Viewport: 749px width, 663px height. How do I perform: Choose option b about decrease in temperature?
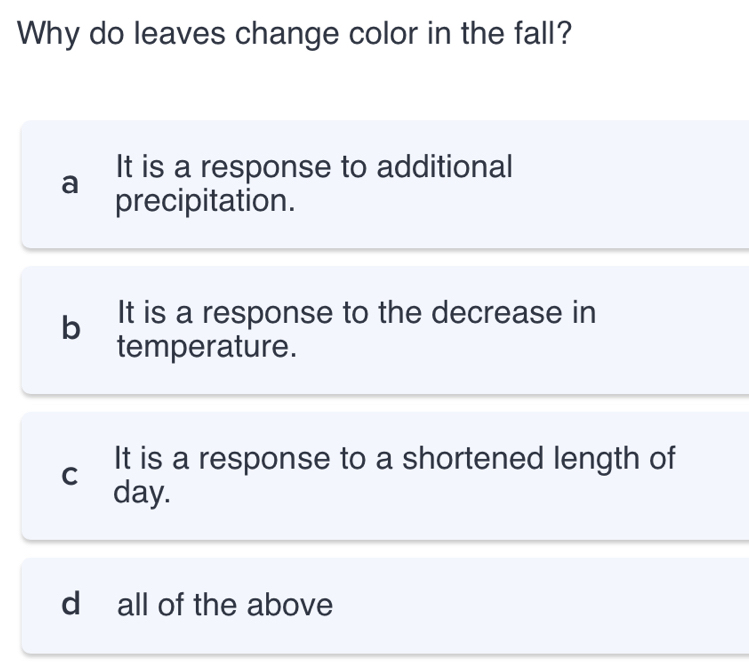coord(385,330)
